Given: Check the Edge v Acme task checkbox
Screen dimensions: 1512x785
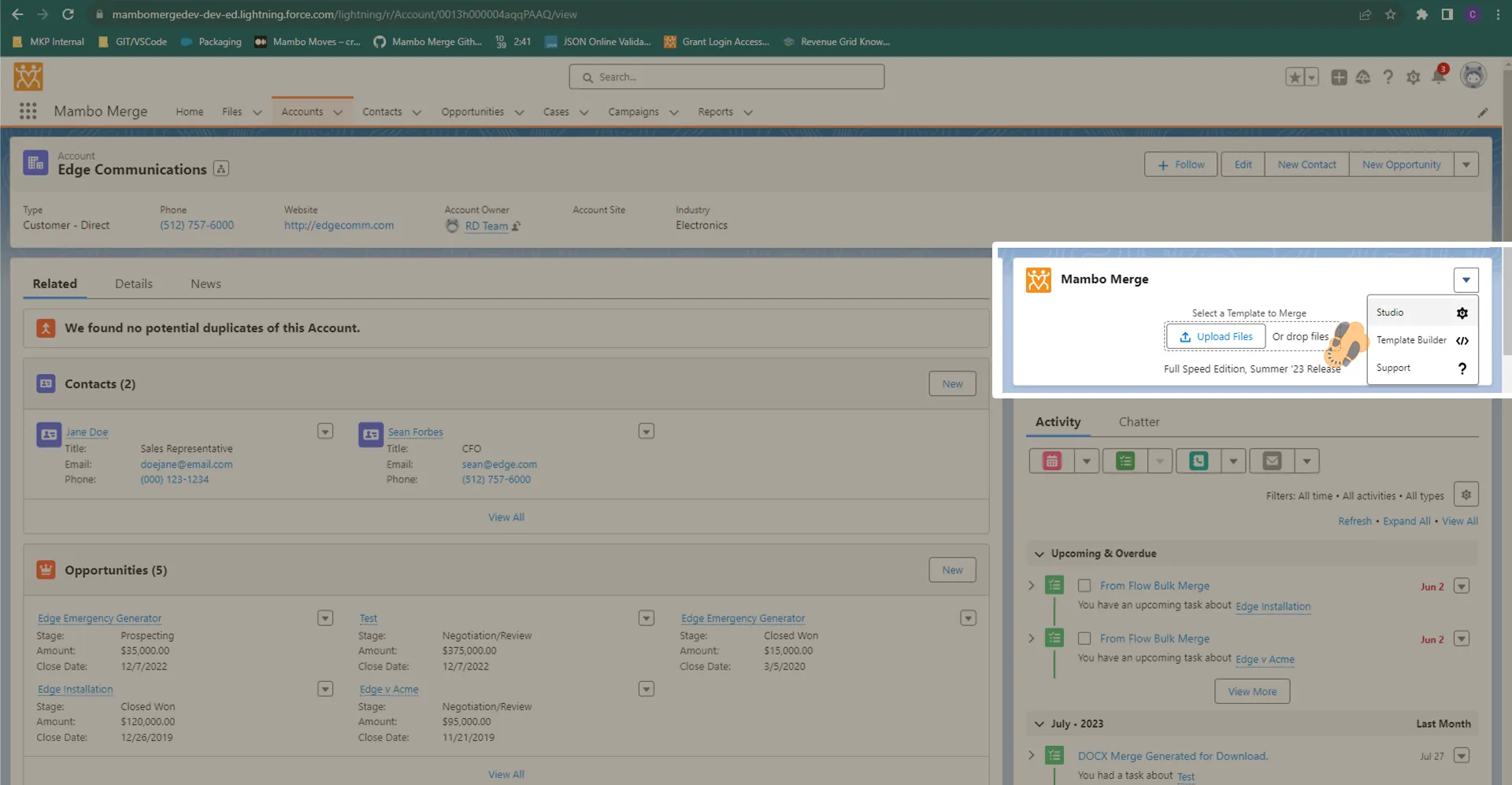Looking at the screenshot, I should [1084, 639].
